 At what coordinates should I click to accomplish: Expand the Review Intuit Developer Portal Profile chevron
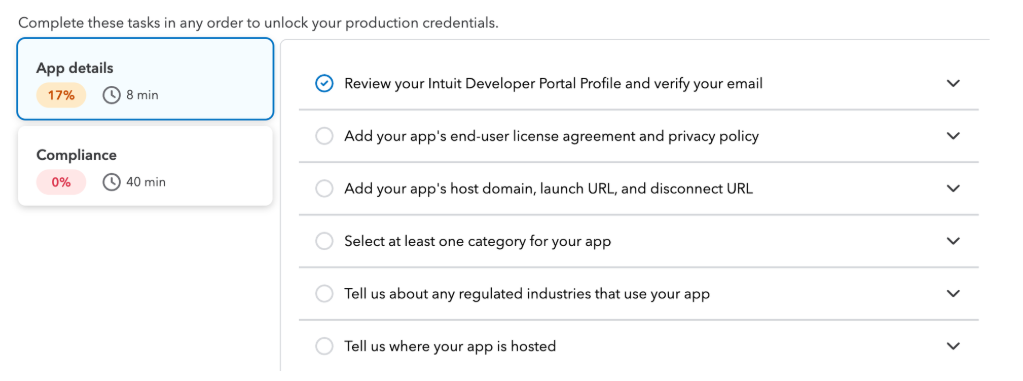click(953, 84)
